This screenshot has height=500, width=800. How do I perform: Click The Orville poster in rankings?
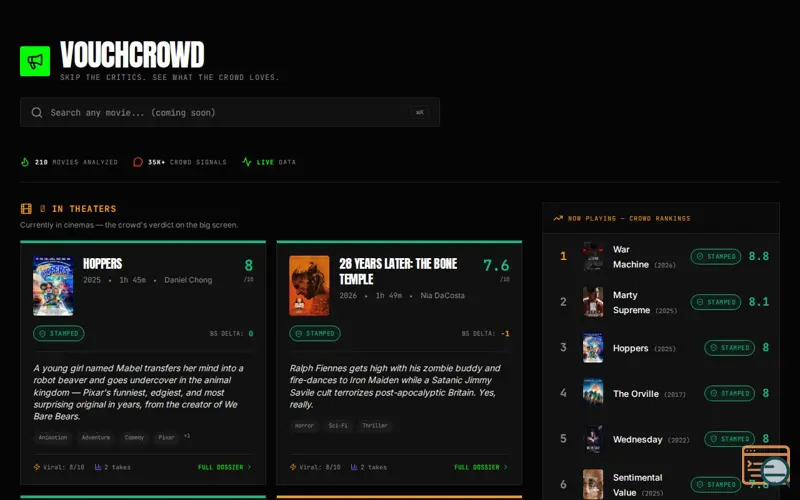(593, 393)
